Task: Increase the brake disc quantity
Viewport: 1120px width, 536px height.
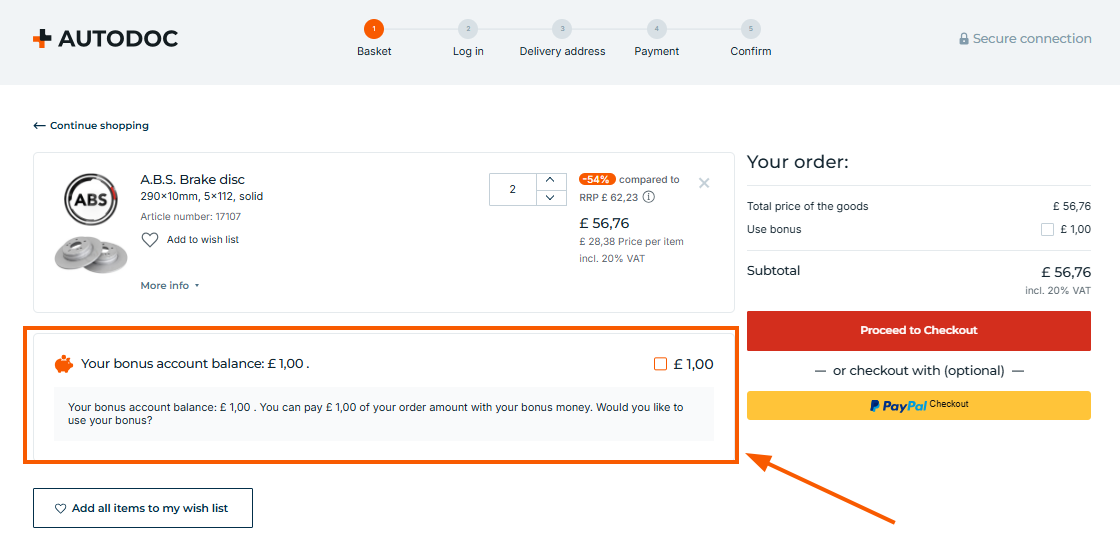Action: pyautogui.click(x=552, y=180)
